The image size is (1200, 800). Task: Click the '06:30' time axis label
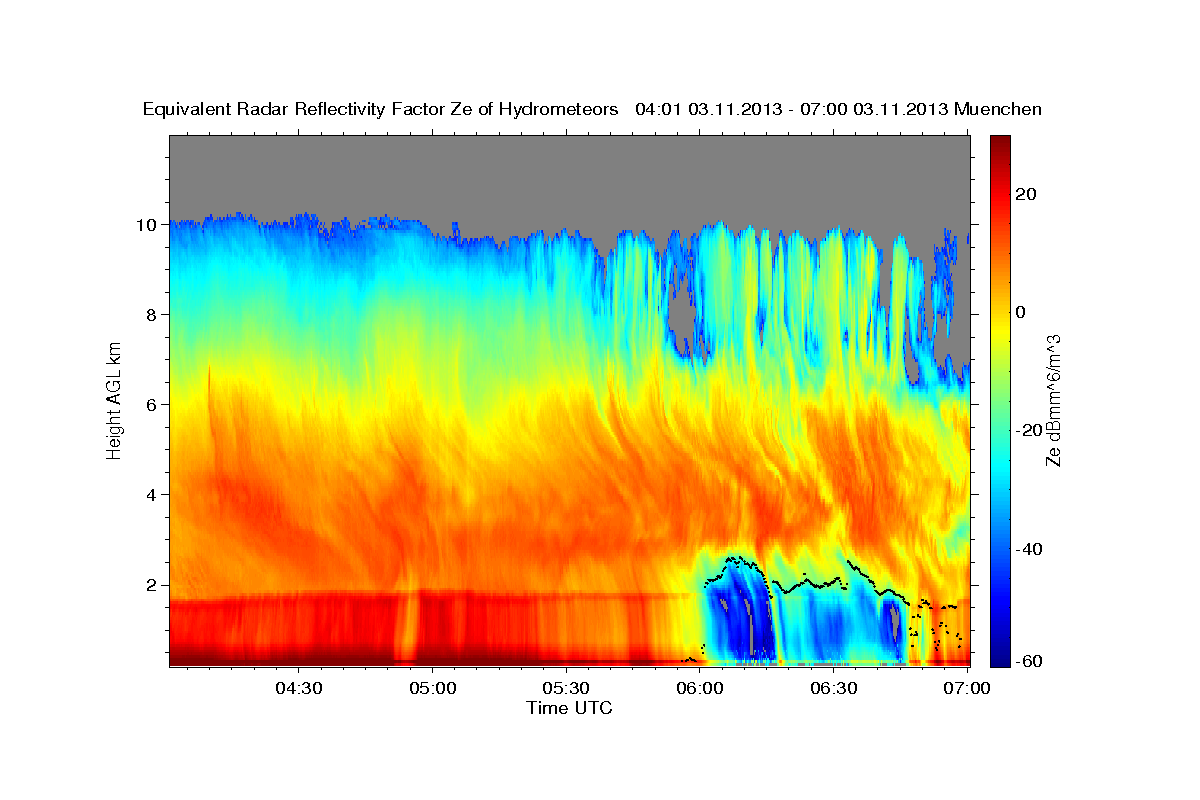(835, 687)
